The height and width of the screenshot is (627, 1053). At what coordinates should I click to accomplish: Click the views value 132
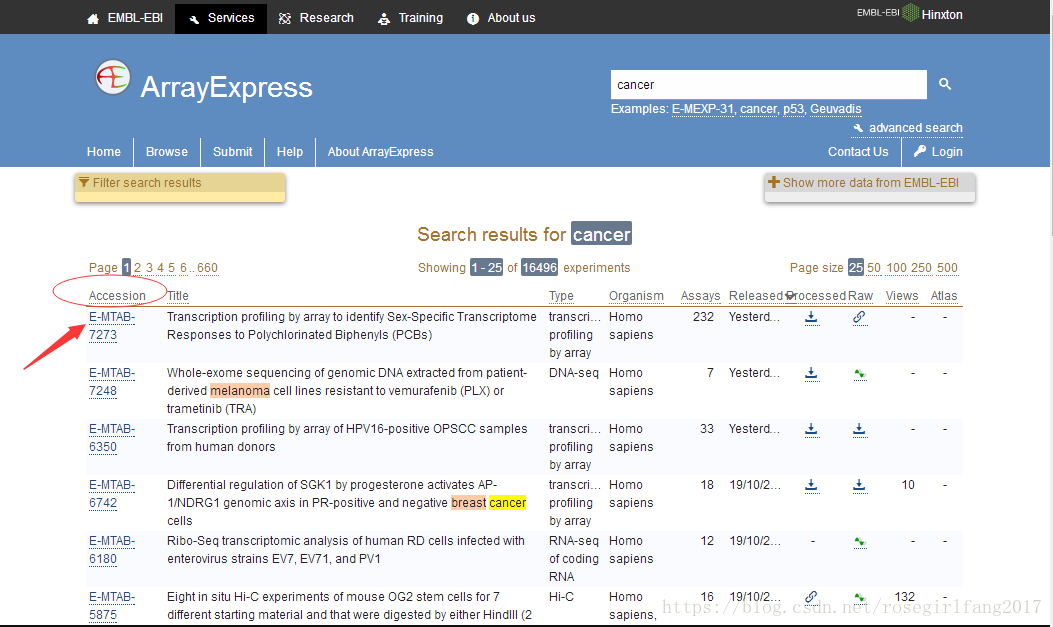tap(905, 597)
